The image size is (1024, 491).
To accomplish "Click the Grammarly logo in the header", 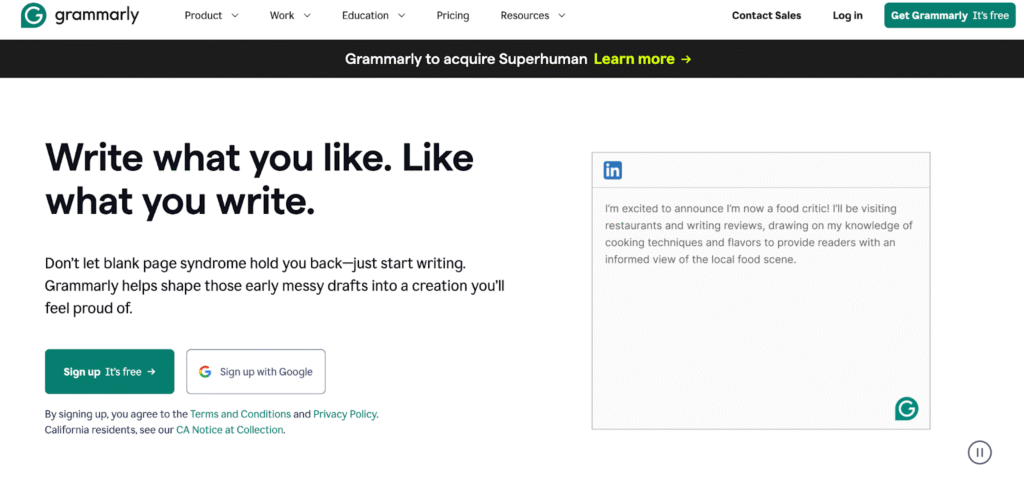I will pyautogui.click(x=80, y=16).
